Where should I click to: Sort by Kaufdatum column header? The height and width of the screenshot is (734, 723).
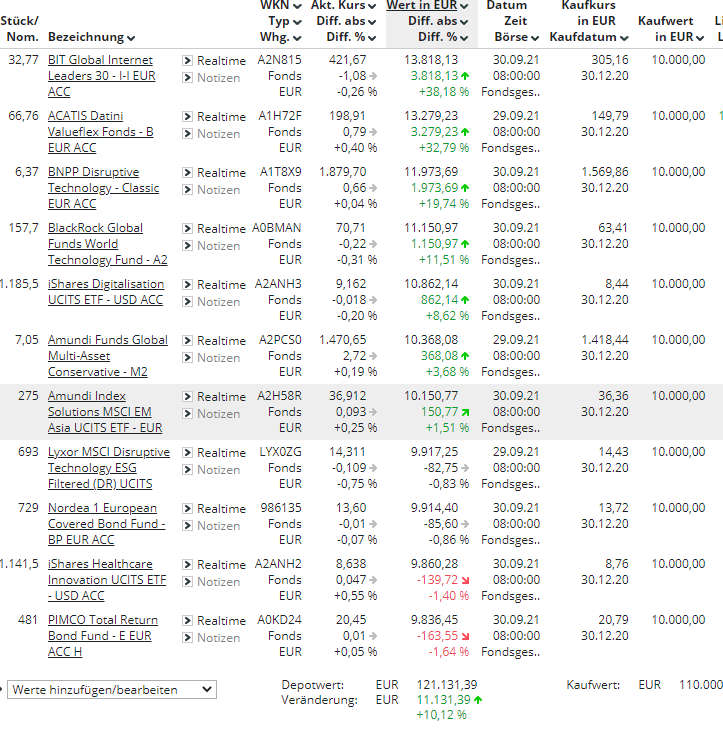point(589,37)
